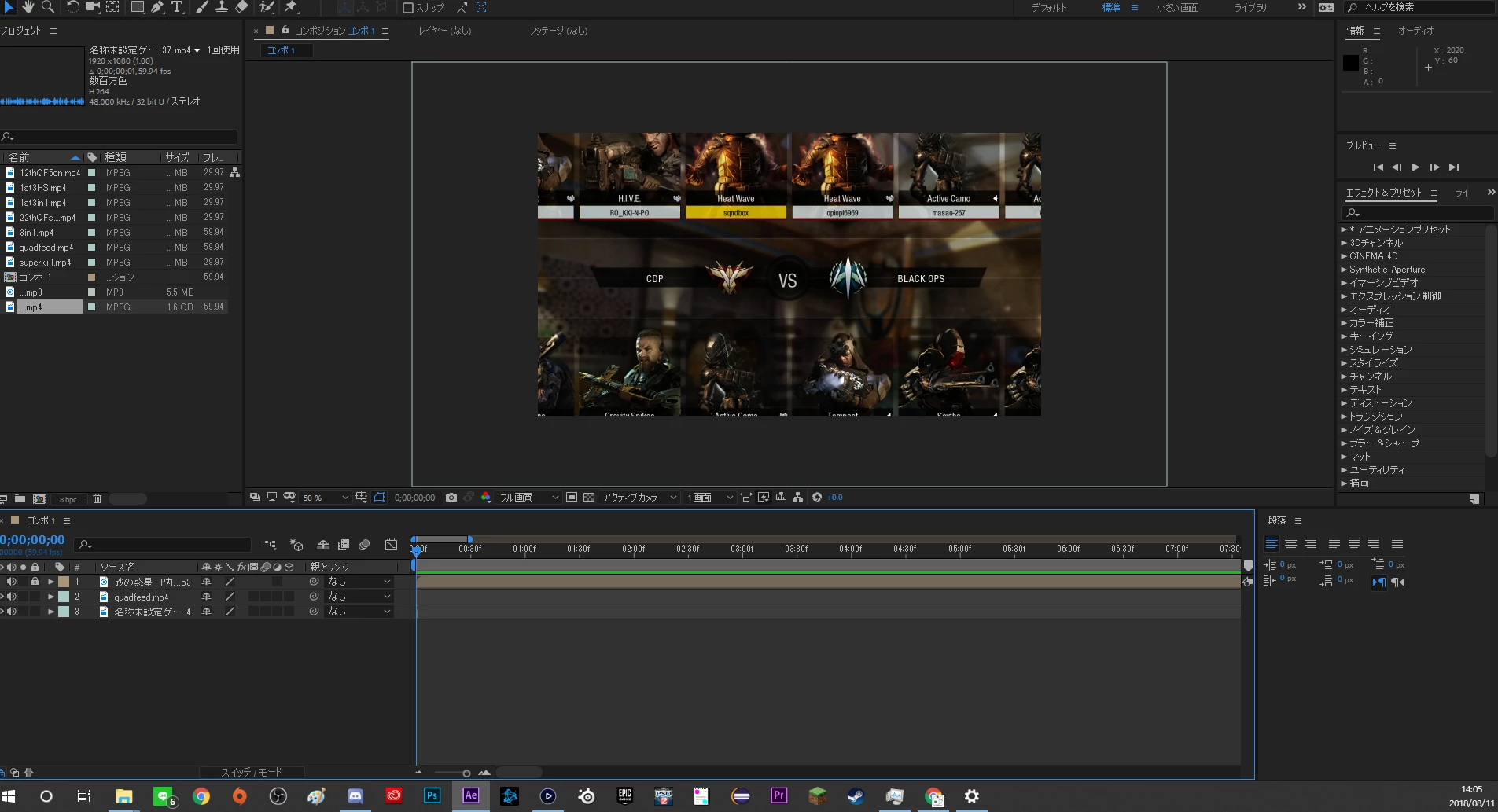The height and width of the screenshot is (812, 1498).
Task: Open the フル画質 resolution dropdown
Action: click(529, 497)
